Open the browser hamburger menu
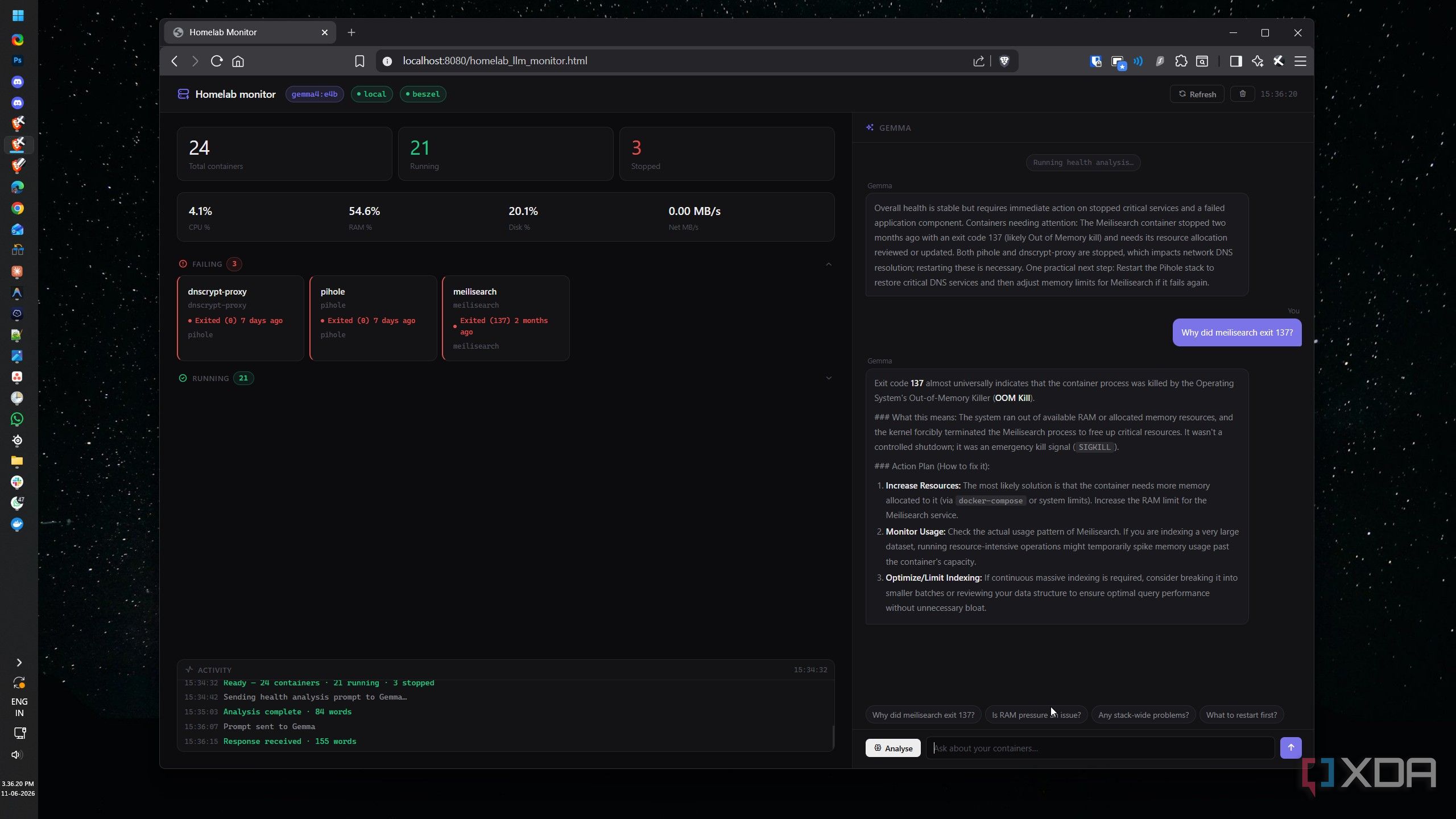Viewport: 1456px width, 819px height. pos(1300,61)
